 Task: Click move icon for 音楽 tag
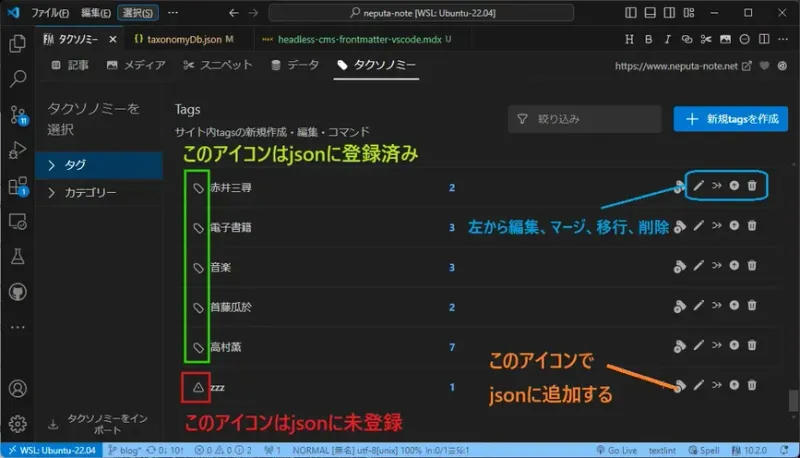[x=734, y=265]
